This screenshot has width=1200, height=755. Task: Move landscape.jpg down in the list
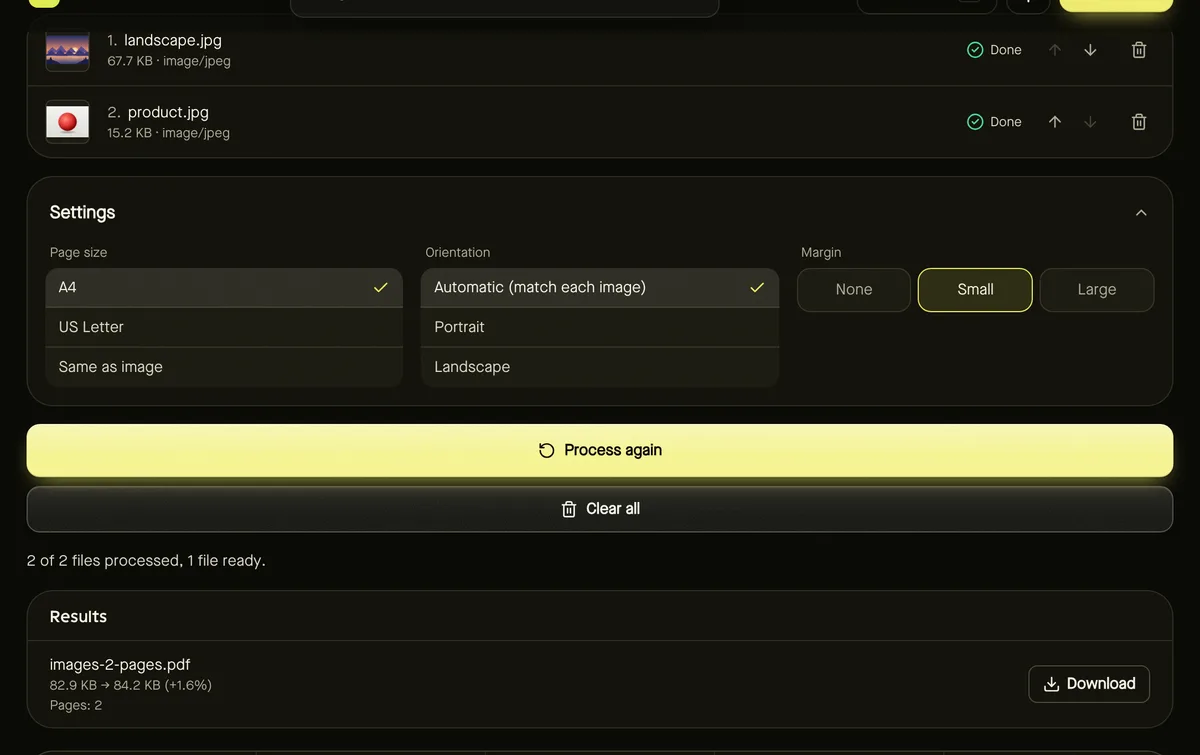click(x=1090, y=50)
